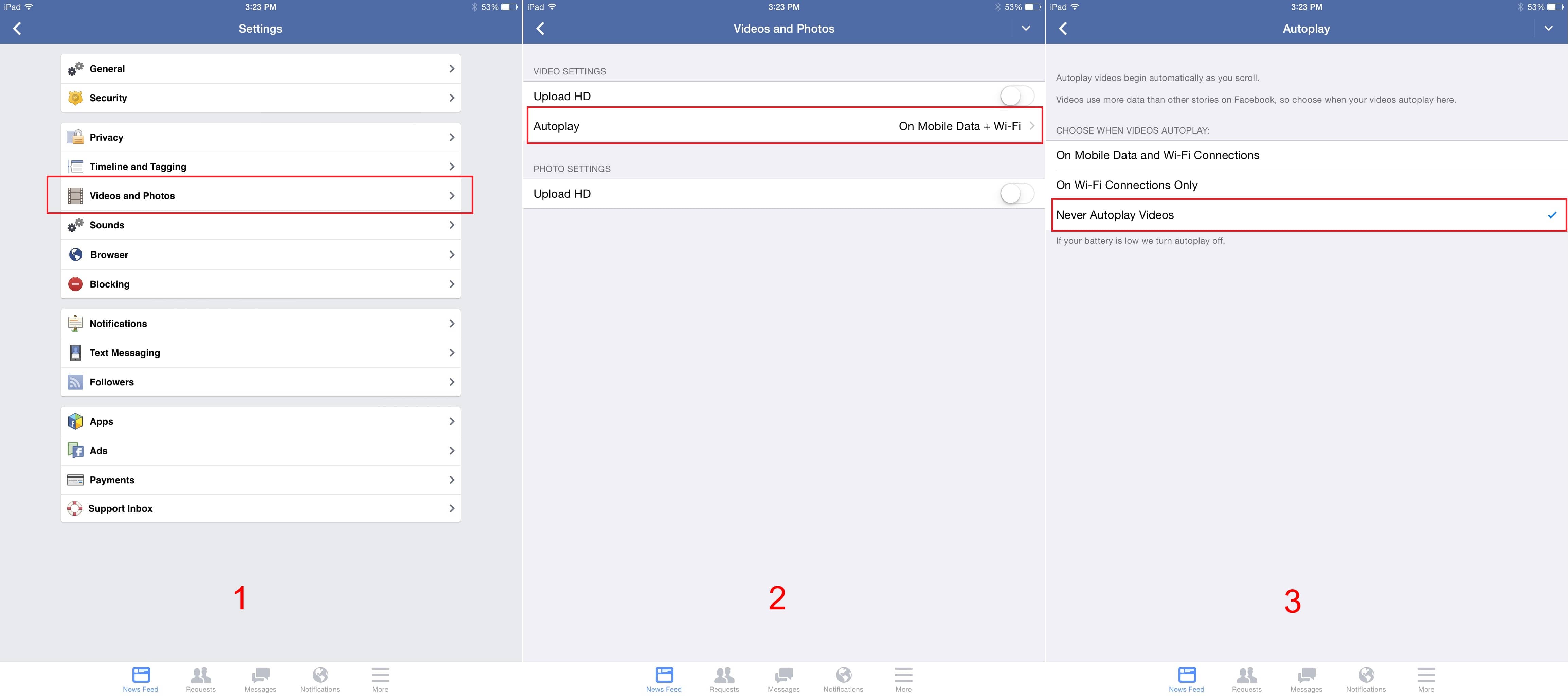This screenshot has width=1568, height=696.
Task: Select On Wi-Fi Connections Only
Action: [x=1306, y=185]
